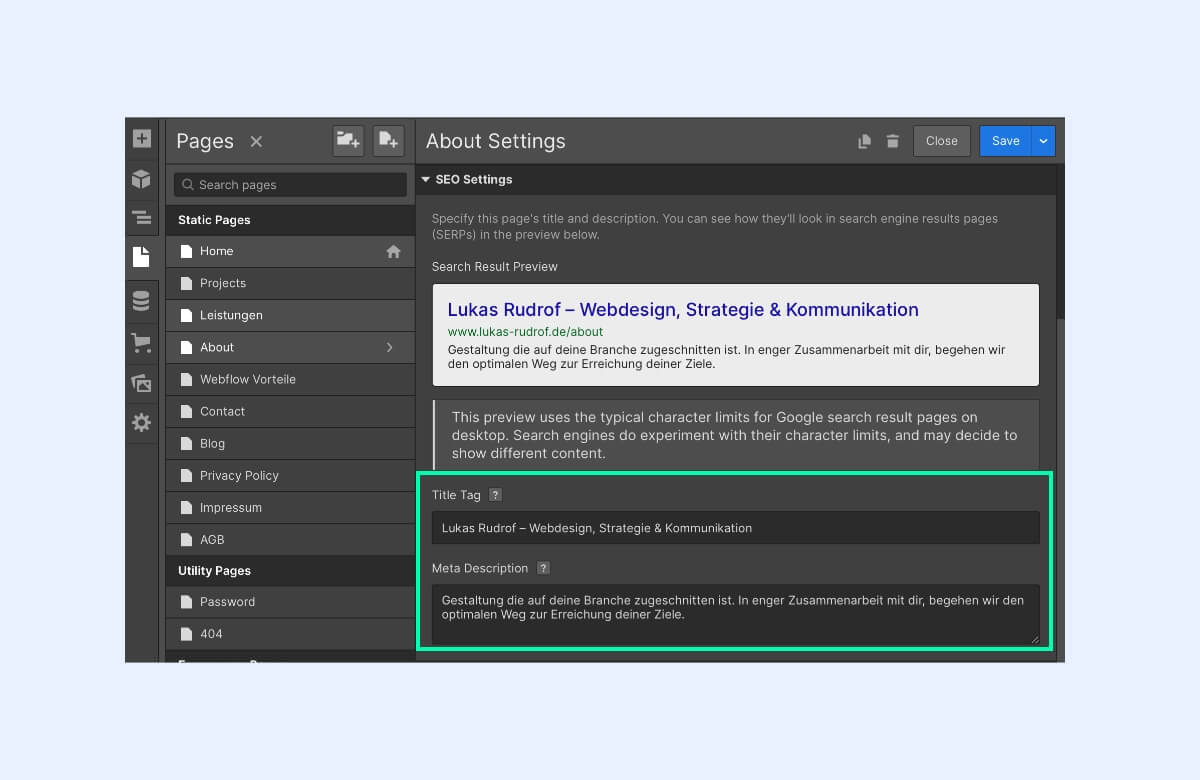1200x780 pixels.
Task: Expand the About page chevron
Action: pos(390,347)
